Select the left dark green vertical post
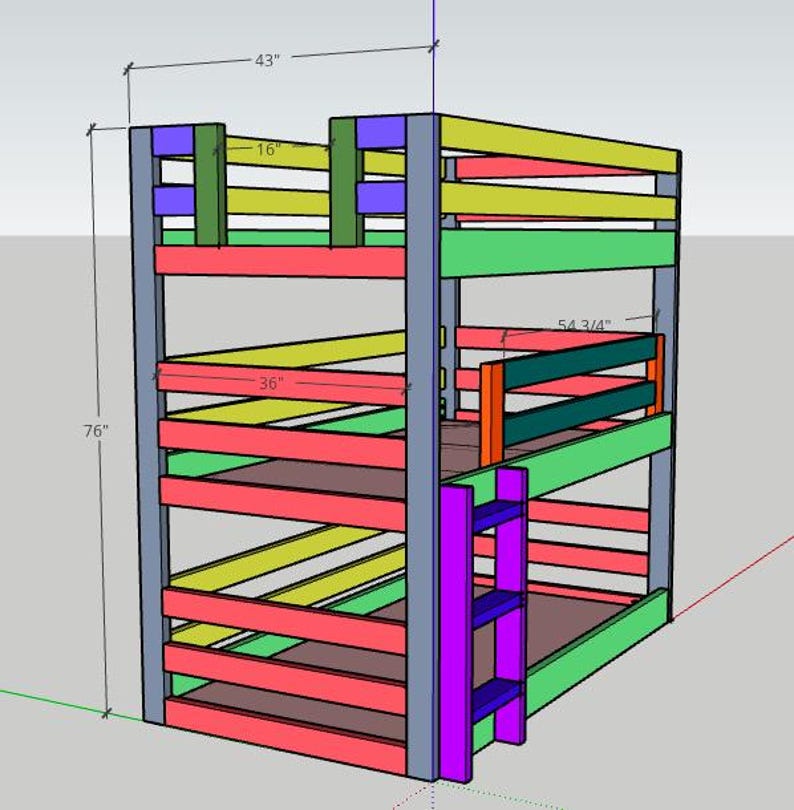This screenshot has width=794, height=810. tap(210, 185)
